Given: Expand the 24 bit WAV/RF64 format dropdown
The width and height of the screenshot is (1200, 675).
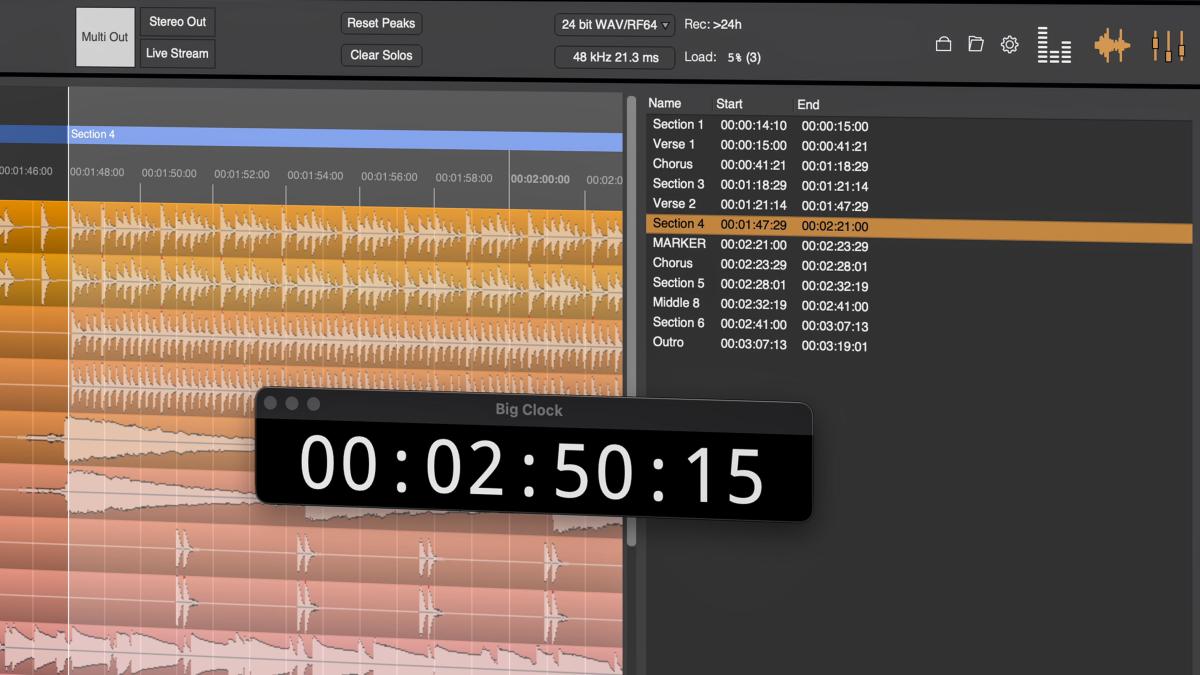Looking at the screenshot, I should [x=615, y=24].
